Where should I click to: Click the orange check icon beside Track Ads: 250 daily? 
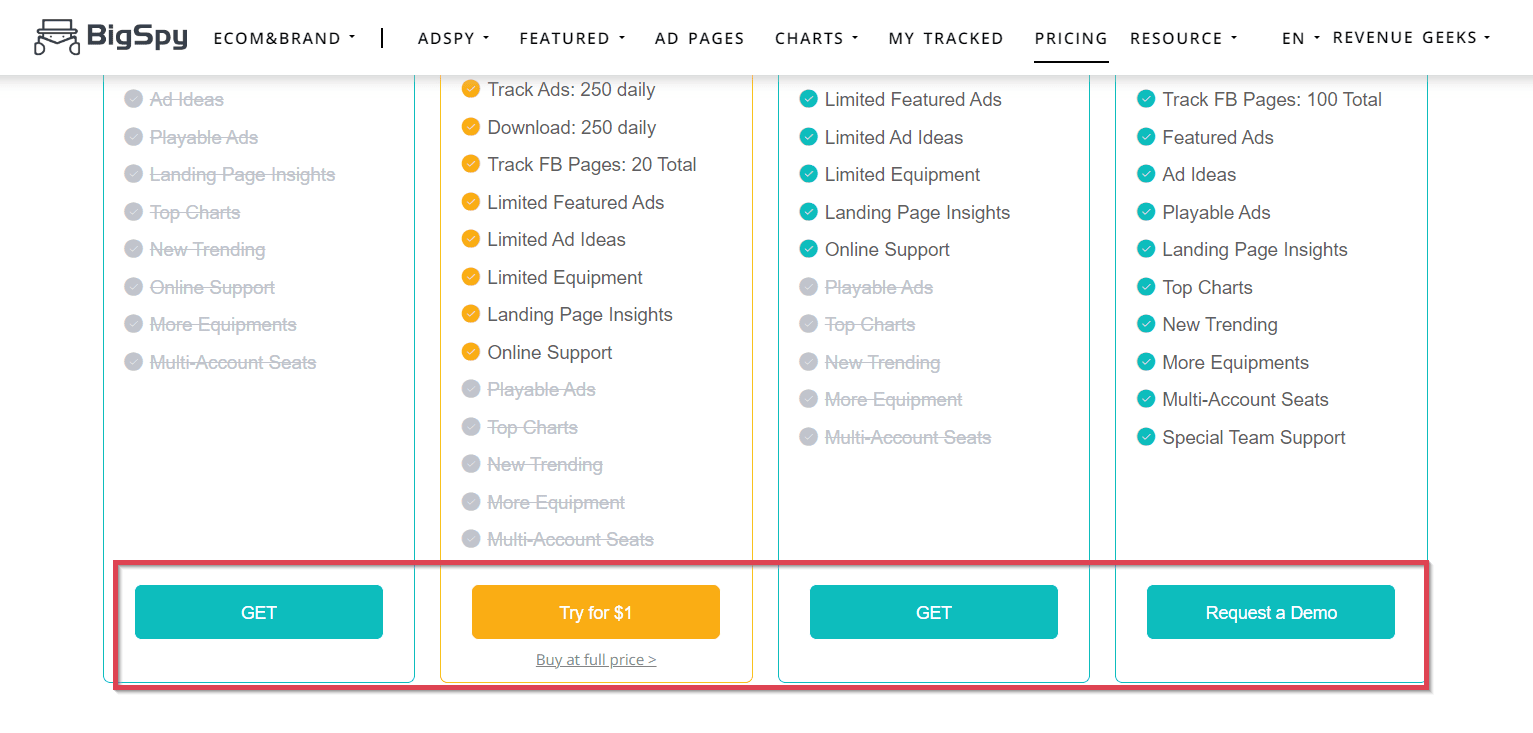(x=471, y=89)
